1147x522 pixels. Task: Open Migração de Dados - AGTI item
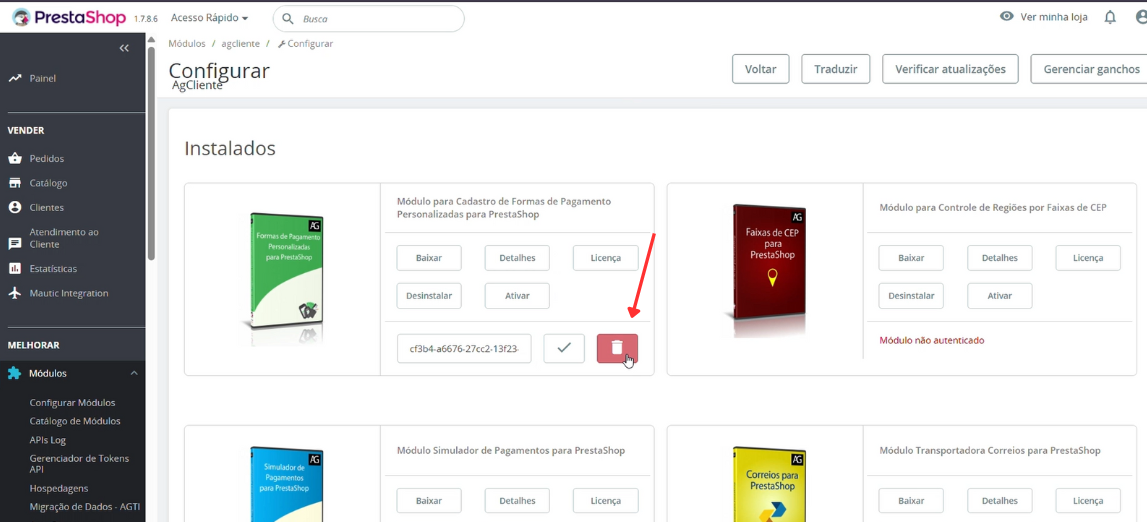85,507
